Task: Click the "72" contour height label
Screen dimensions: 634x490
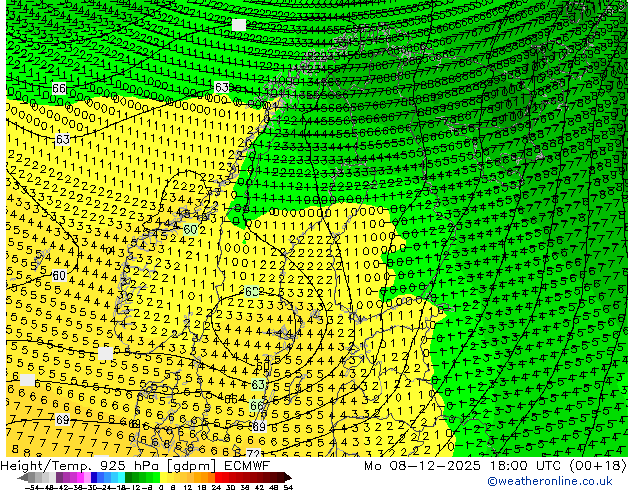Action: coord(253,454)
